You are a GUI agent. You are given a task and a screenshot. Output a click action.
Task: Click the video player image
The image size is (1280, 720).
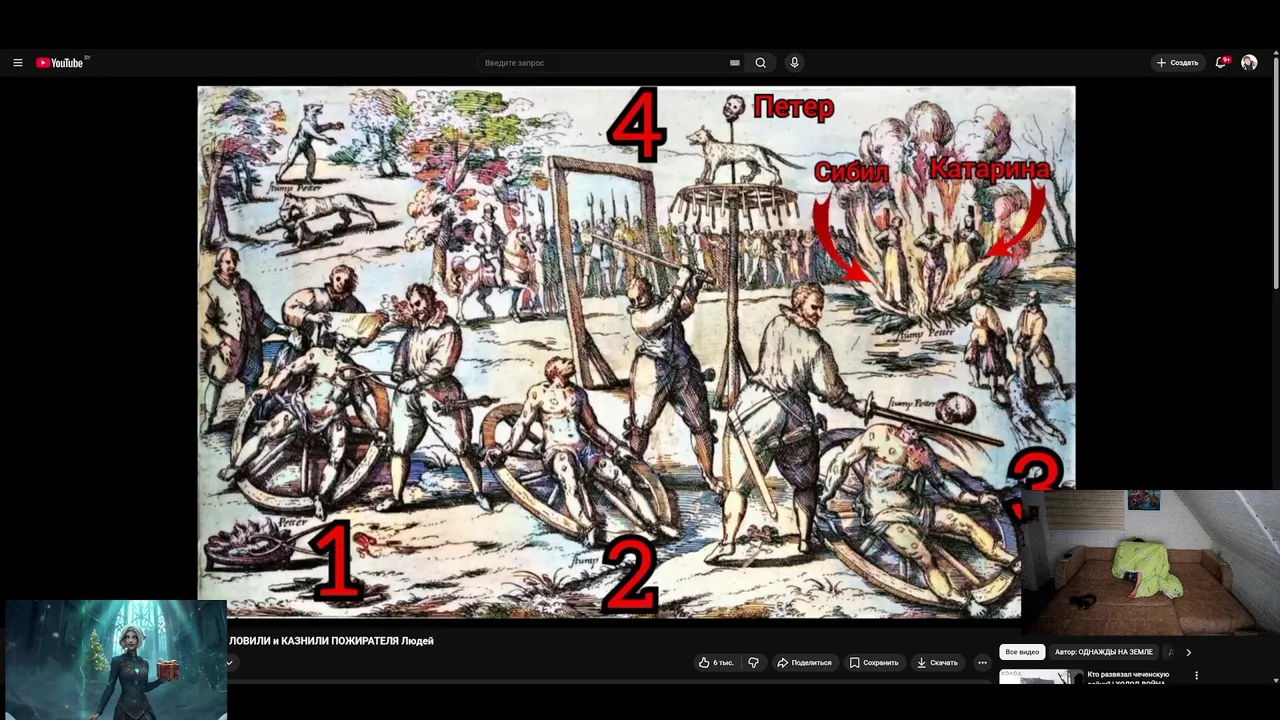point(636,352)
